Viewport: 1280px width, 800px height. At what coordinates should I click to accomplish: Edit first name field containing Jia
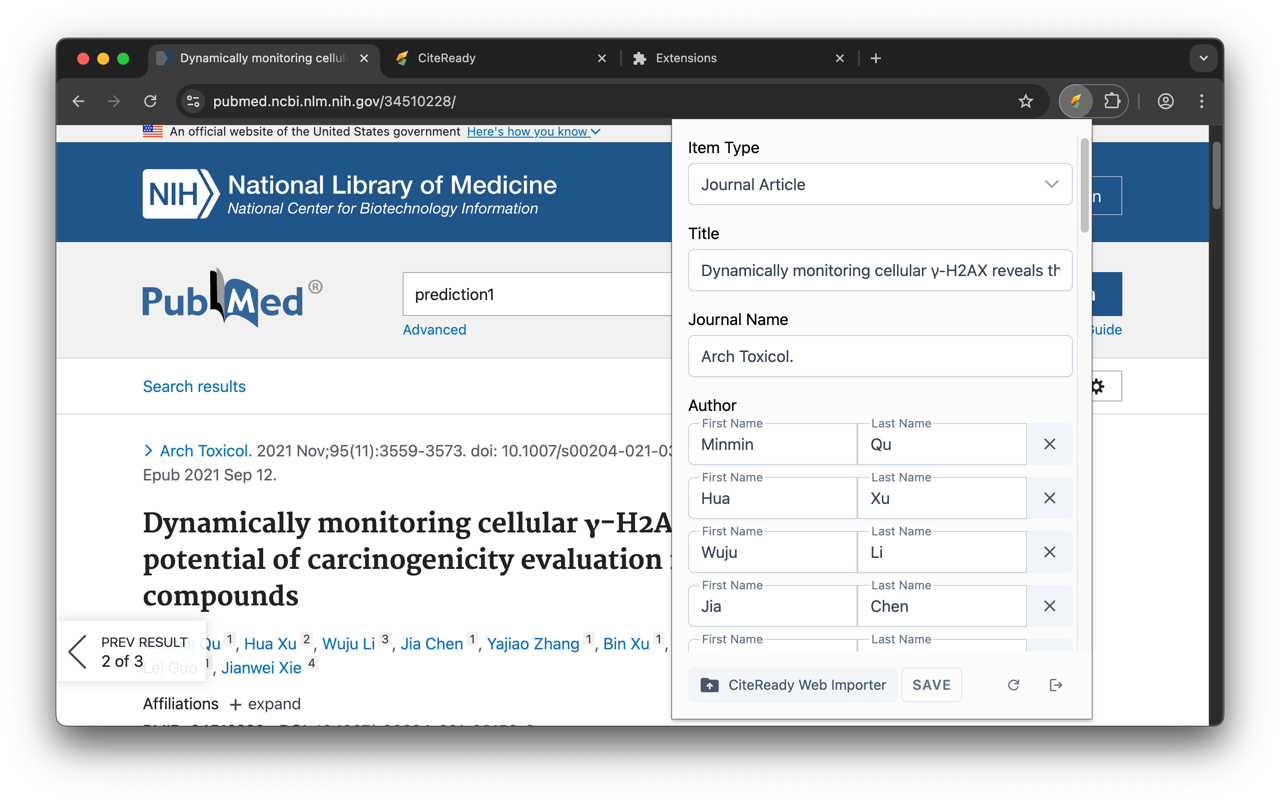pyautogui.click(x=772, y=606)
